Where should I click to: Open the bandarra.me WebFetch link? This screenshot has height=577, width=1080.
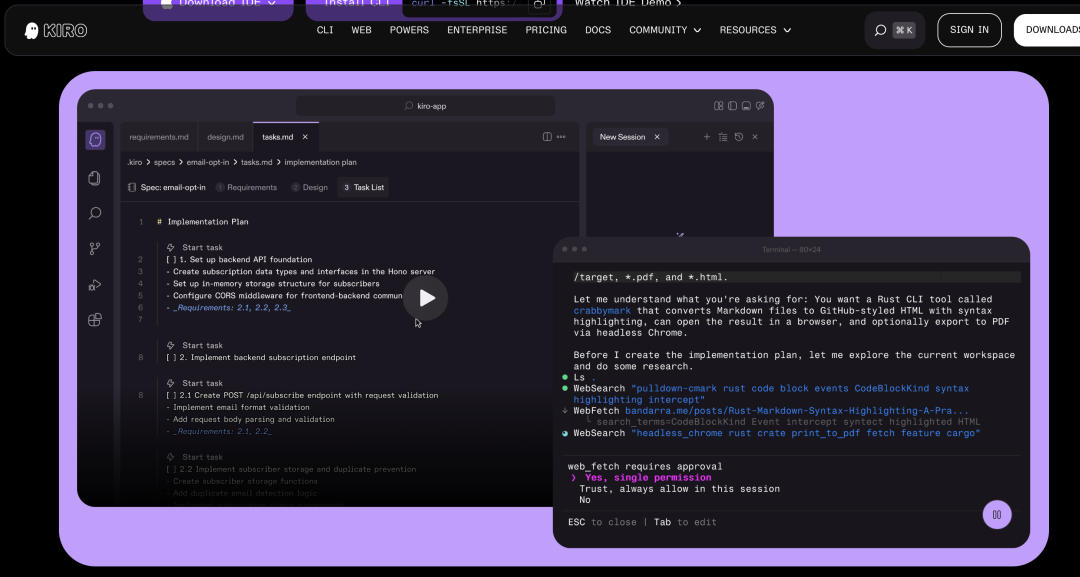(797, 411)
